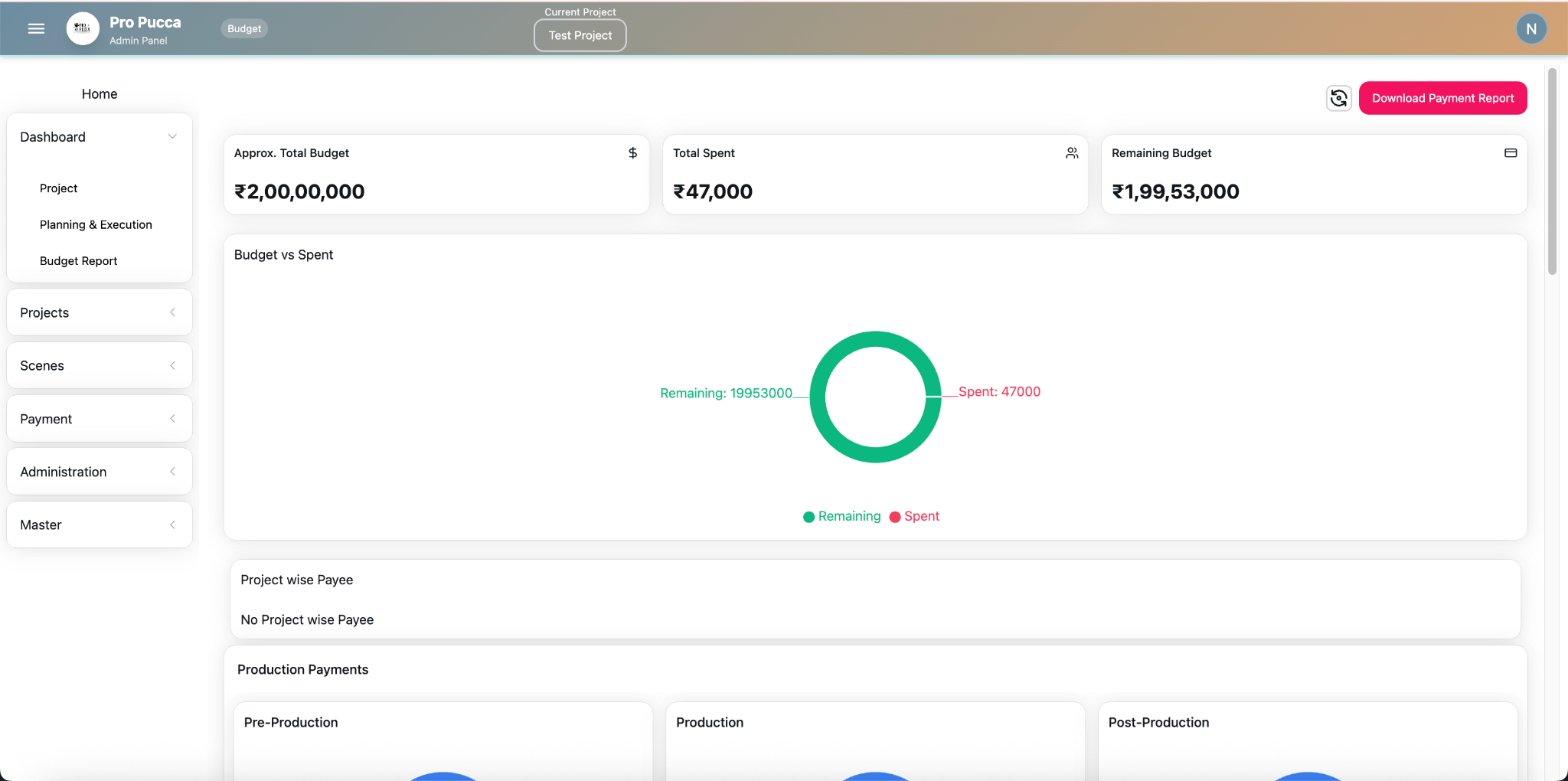Toggle Spent series in chart legend
This screenshot has height=781, width=1568.
(x=914, y=517)
